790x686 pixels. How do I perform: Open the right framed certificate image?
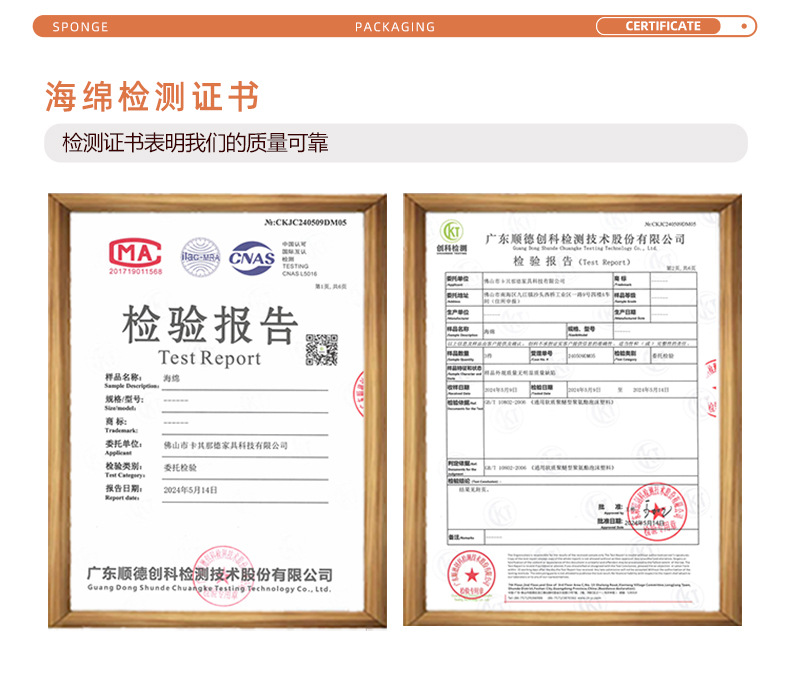coord(572,409)
